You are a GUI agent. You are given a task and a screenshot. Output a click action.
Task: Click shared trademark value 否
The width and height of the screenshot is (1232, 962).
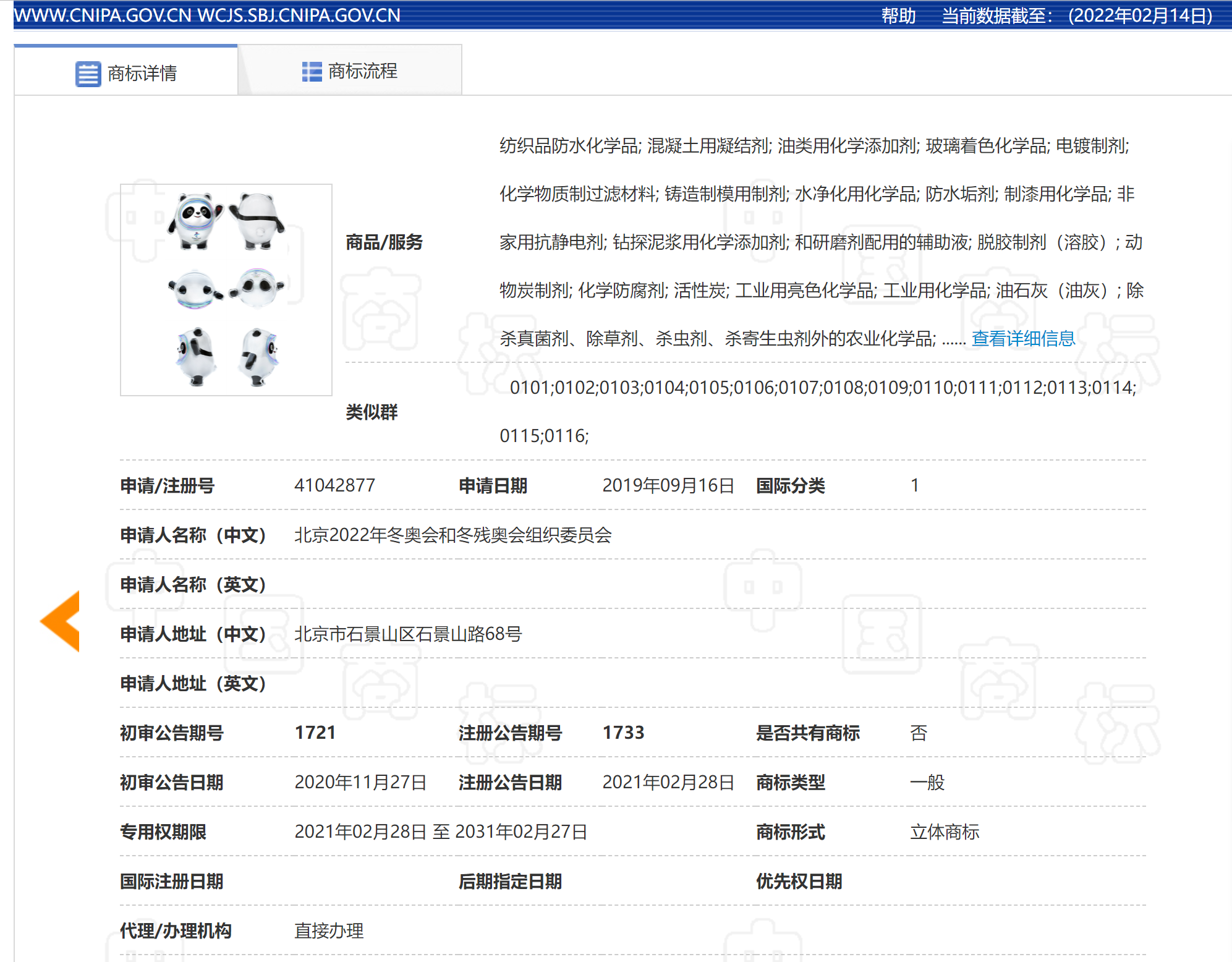919,733
